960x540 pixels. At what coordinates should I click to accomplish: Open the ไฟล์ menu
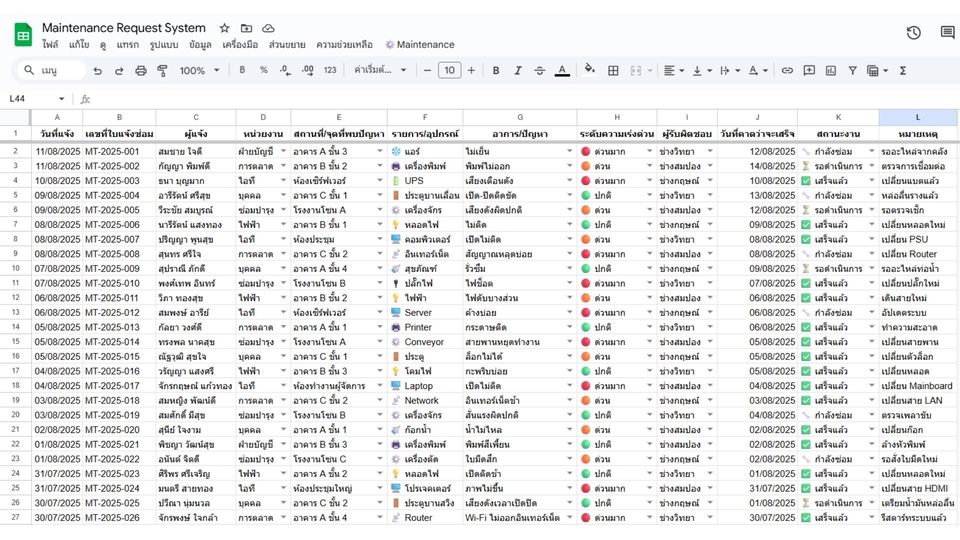pos(50,45)
